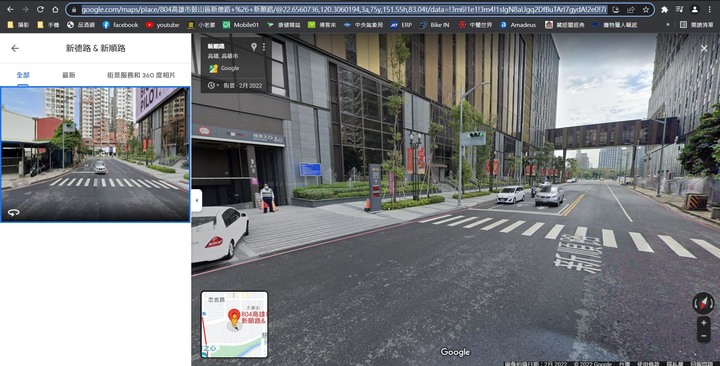Zoom out with the minus button
This screenshot has height=366, width=720.
click(703, 336)
